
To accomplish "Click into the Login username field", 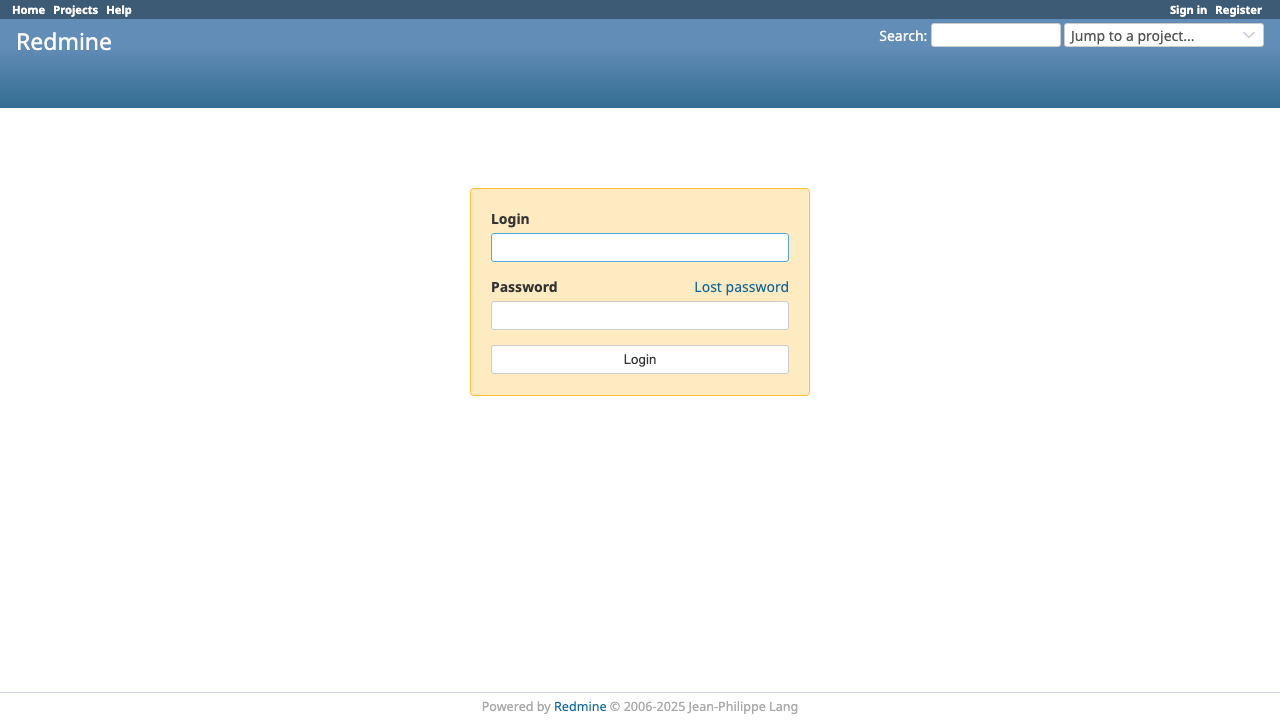I will pyautogui.click(x=640, y=247).
